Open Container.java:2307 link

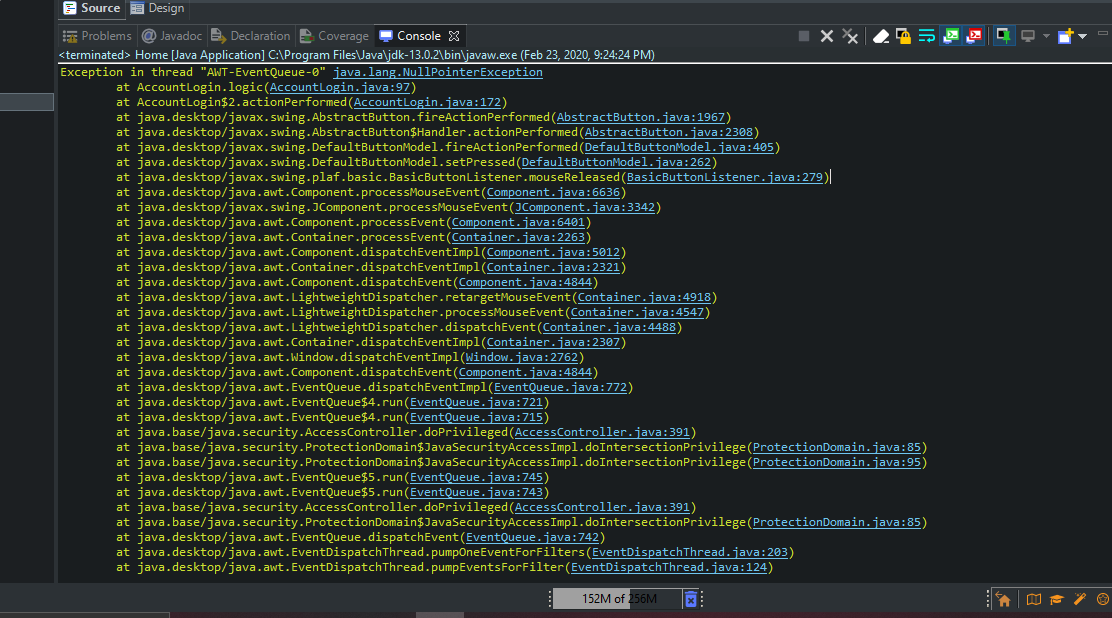553,342
